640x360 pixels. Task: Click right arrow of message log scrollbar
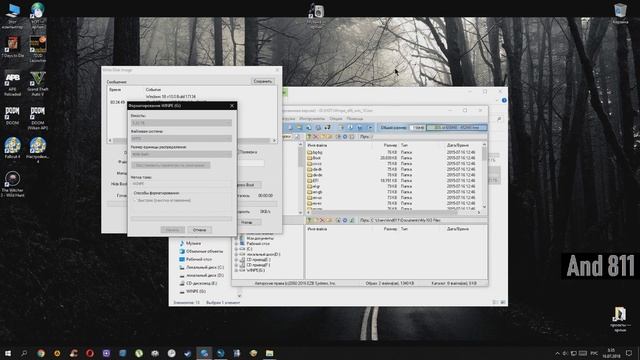(x=274, y=140)
